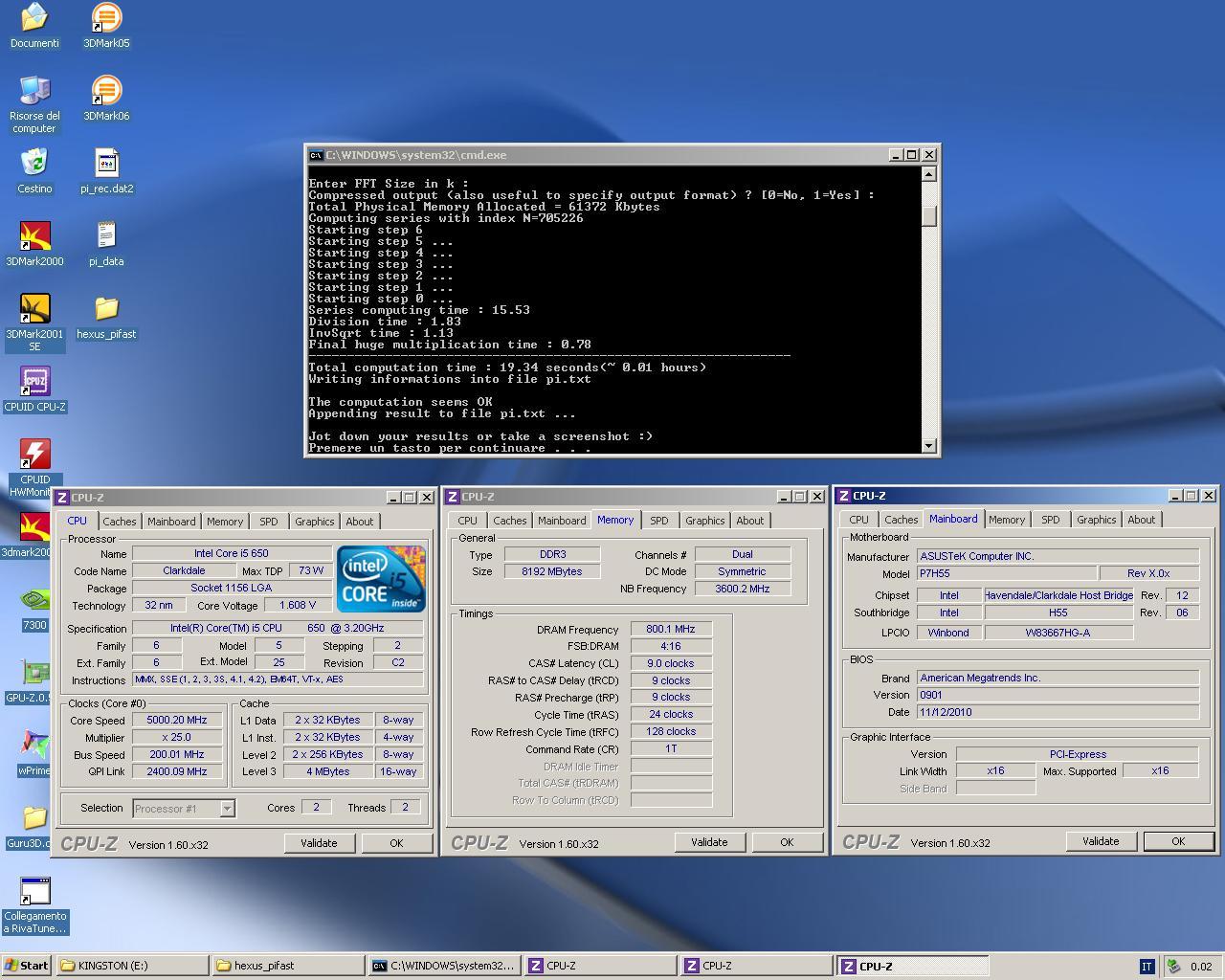Click Validate in left CPU-Z window
This screenshot has height=980, width=1225.
click(x=319, y=843)
